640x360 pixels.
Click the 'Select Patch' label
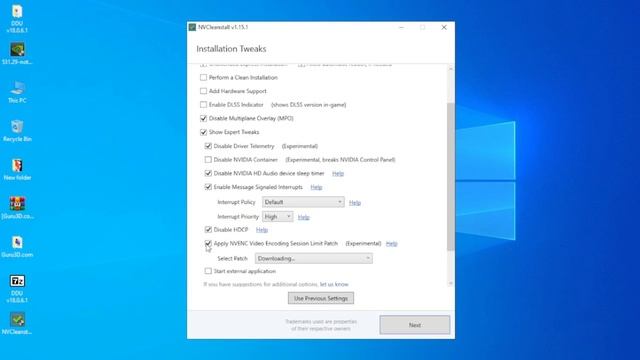coord(232,258)
